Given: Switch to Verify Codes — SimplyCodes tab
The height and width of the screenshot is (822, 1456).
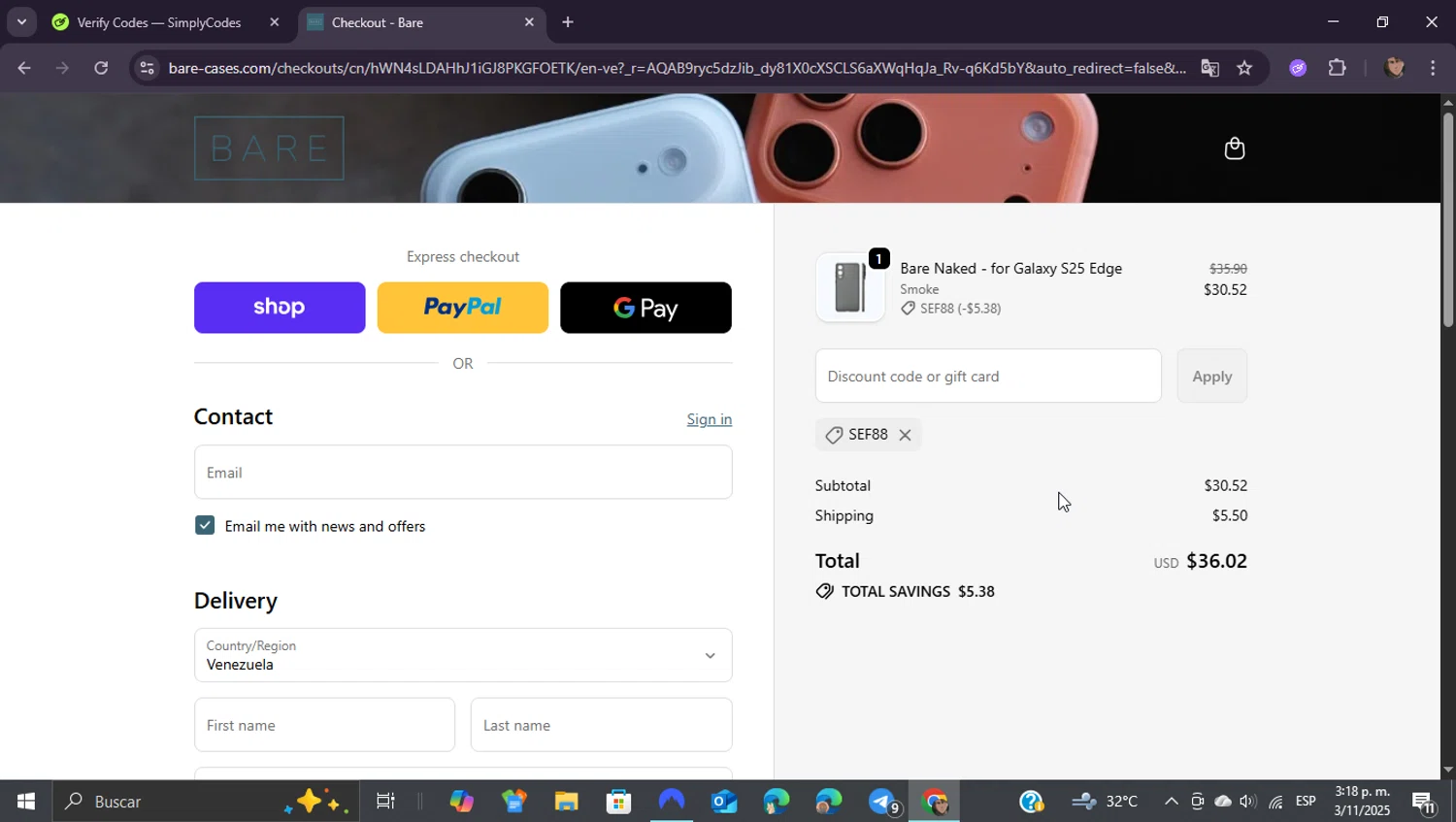Looking at the screenshot, I should pyautogui.click(x=159, y=22).
